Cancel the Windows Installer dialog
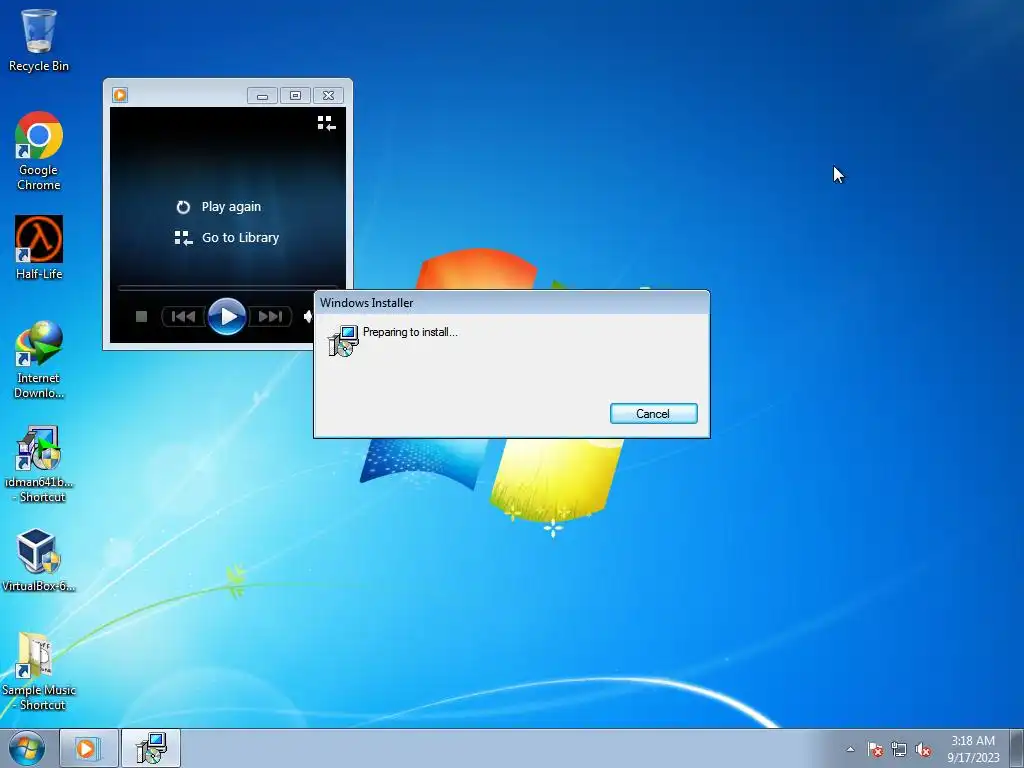Screen dimensions: 1024x768 coord(654,413)
